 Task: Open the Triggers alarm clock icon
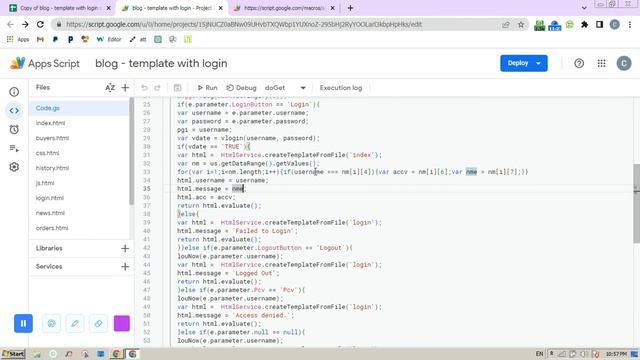pos(14,129)
